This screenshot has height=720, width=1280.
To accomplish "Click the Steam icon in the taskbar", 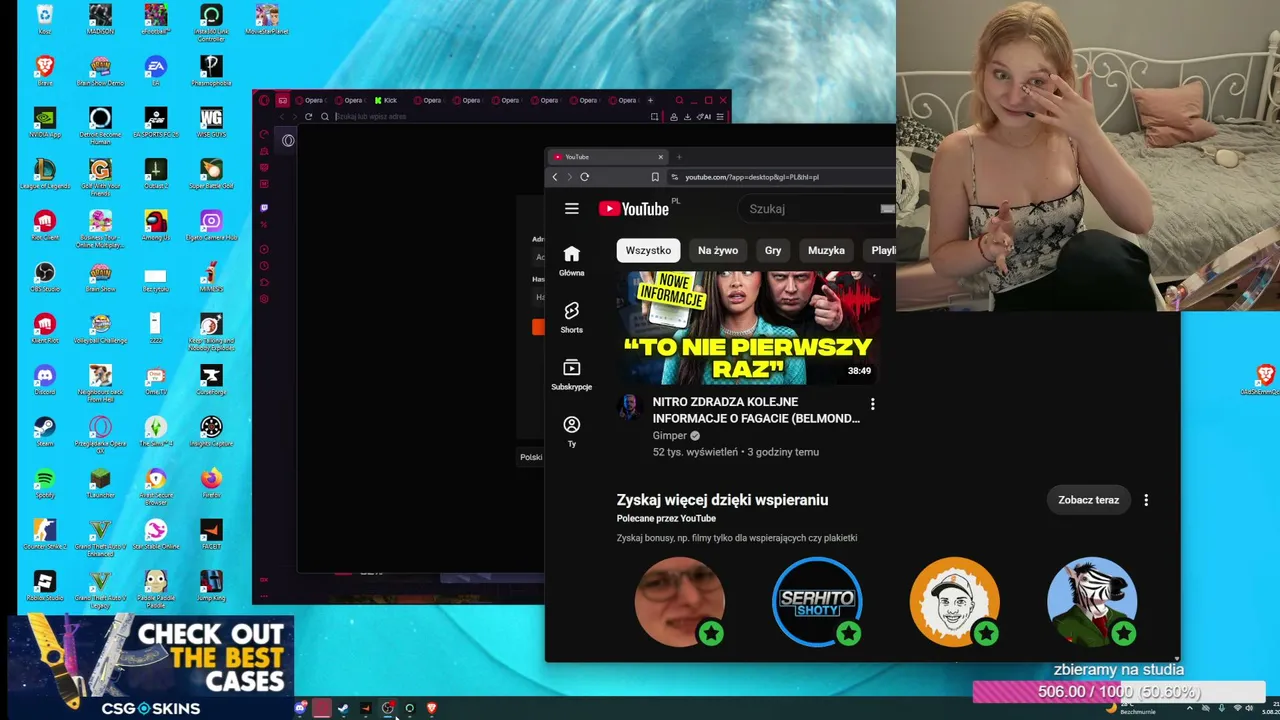I will pyautogui.click(x=343, y=708).
